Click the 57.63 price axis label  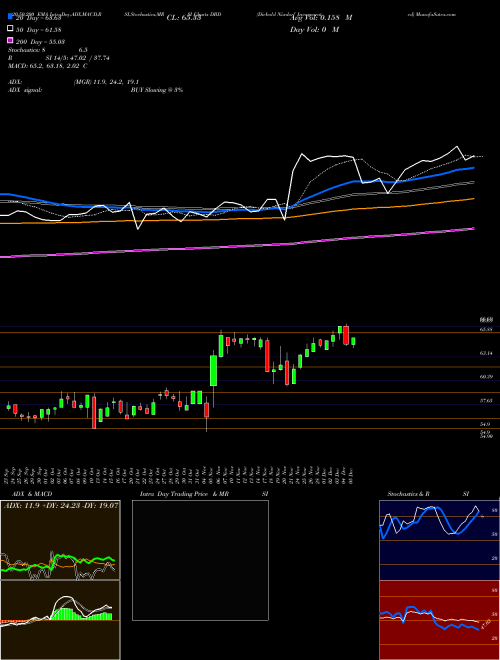(486, 401)
